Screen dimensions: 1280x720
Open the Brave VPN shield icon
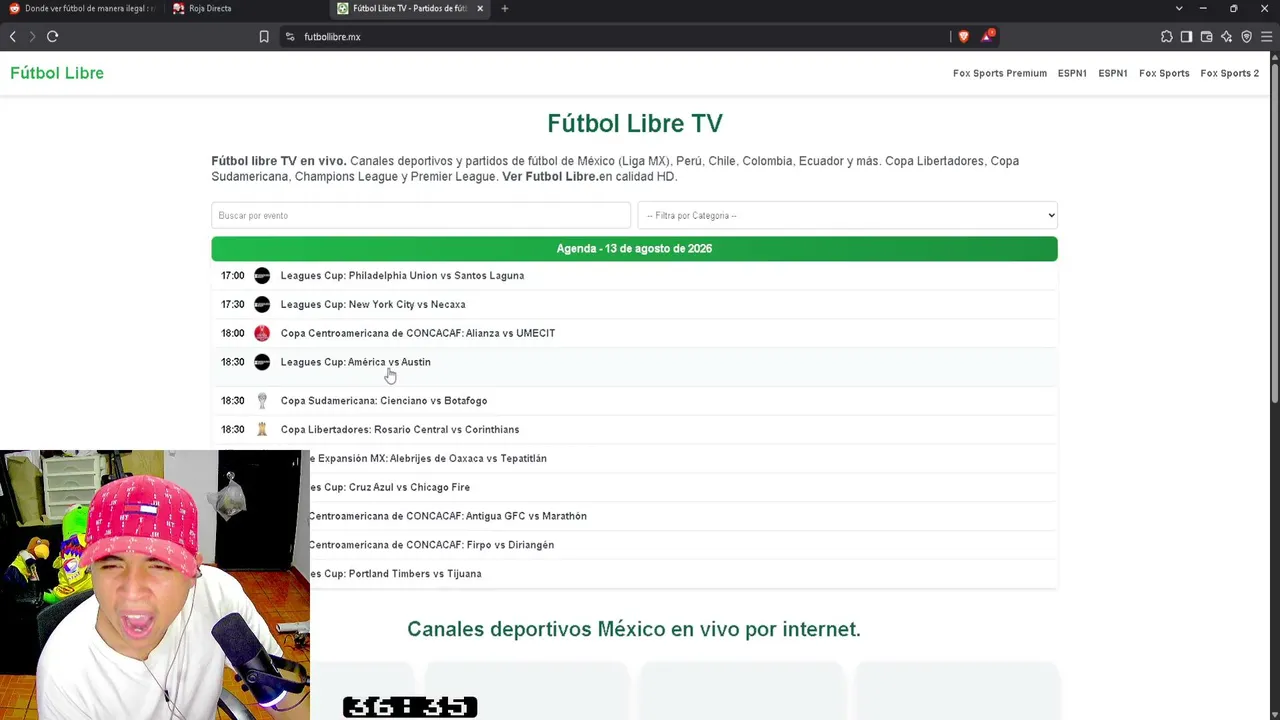(x=1246, y=37)
